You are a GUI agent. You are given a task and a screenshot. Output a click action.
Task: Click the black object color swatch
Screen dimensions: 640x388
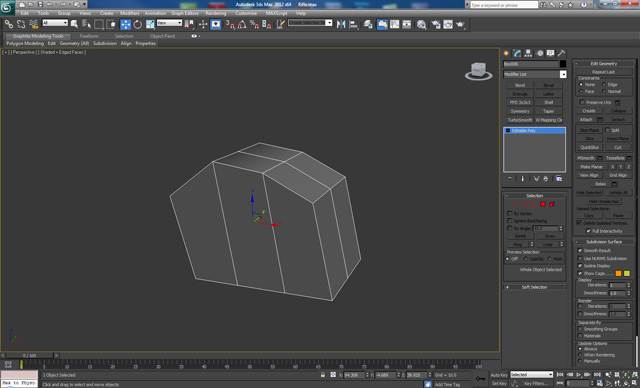[563, 64]
